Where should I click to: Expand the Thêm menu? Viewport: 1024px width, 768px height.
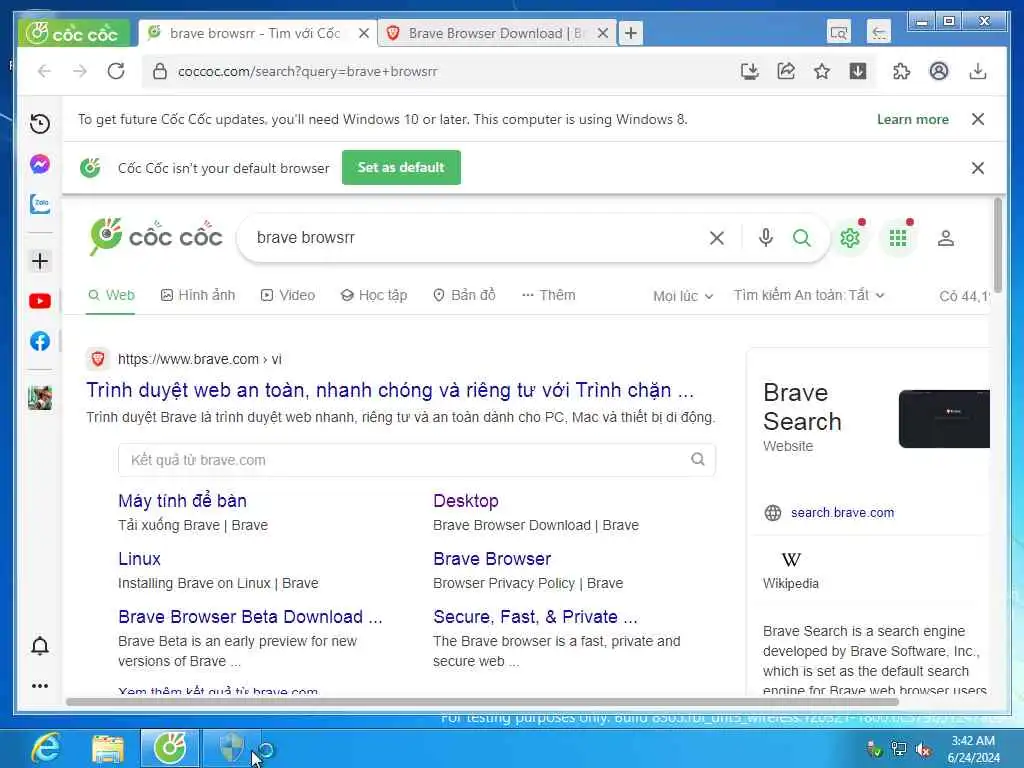click(x=549, y=295)
